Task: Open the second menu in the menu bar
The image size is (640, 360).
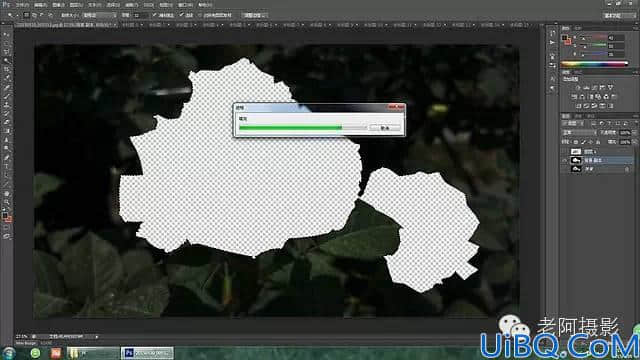Action: [40, 5]
